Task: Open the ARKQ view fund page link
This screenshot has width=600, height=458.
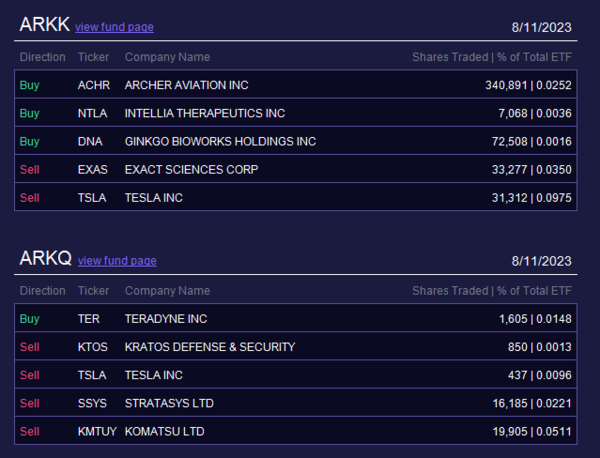Action: [117, 261]
